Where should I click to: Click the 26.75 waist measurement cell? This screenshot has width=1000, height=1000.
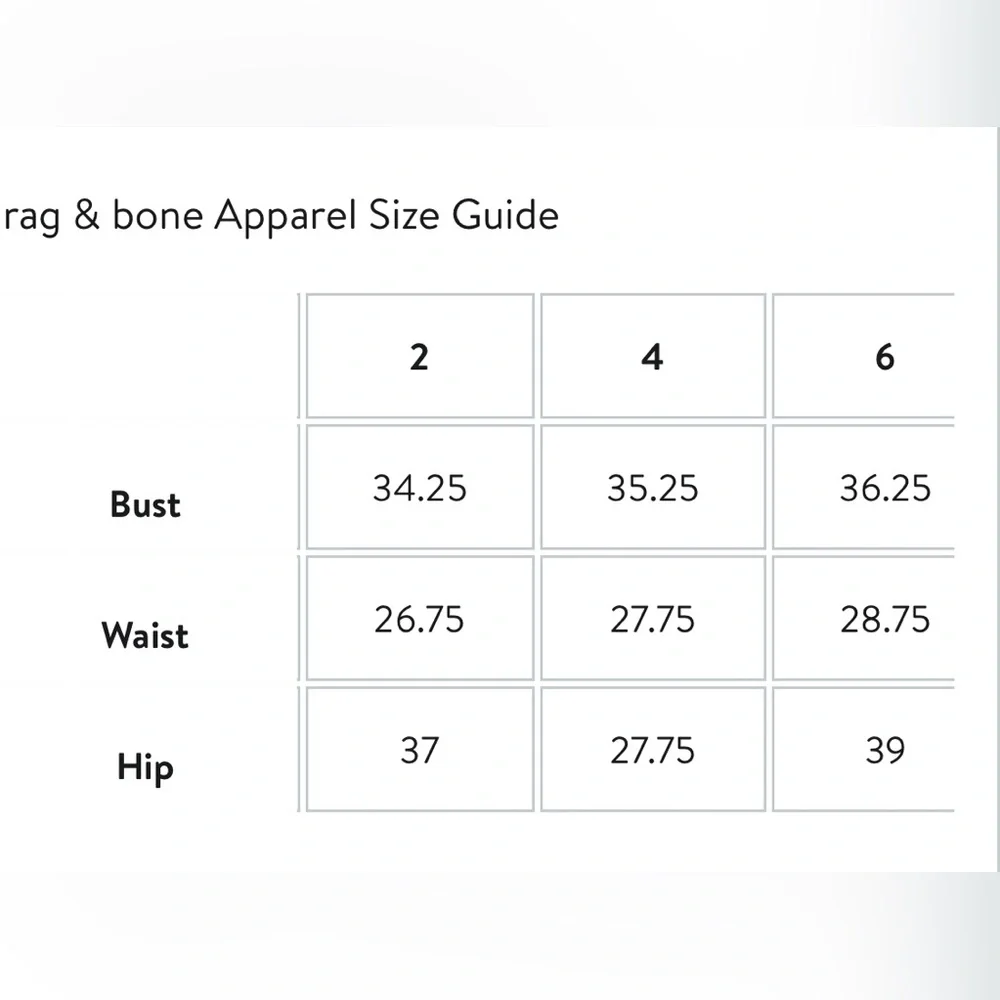point(419,619)
